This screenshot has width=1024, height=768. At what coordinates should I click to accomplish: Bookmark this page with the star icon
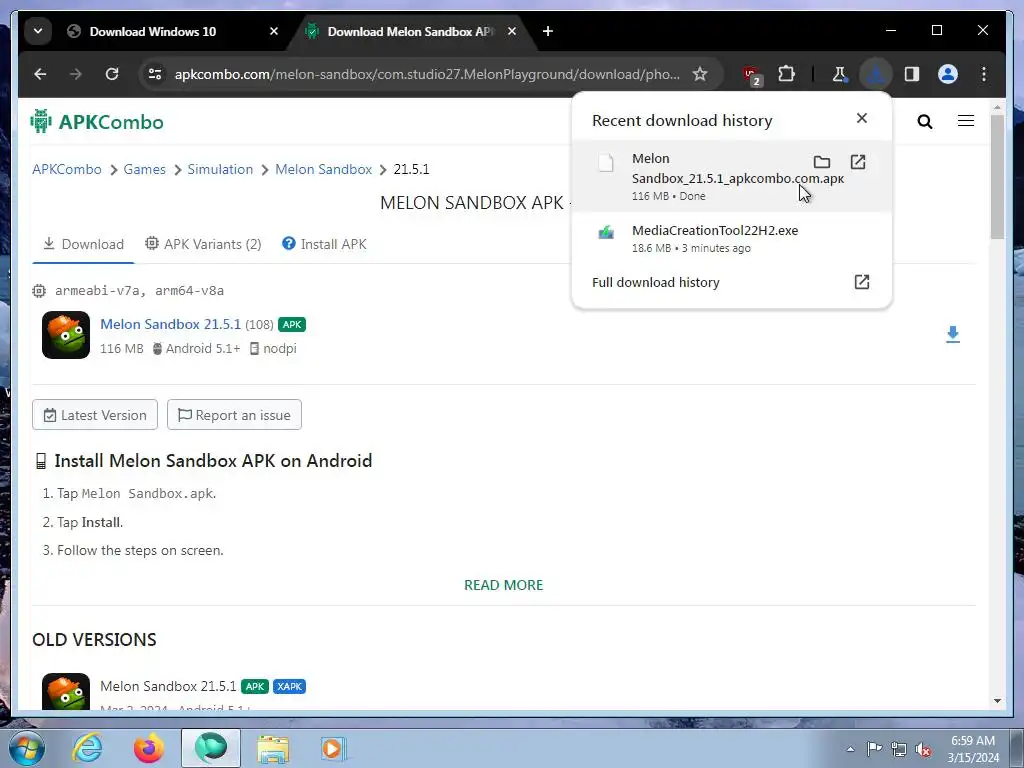click(x=700, y=74)
